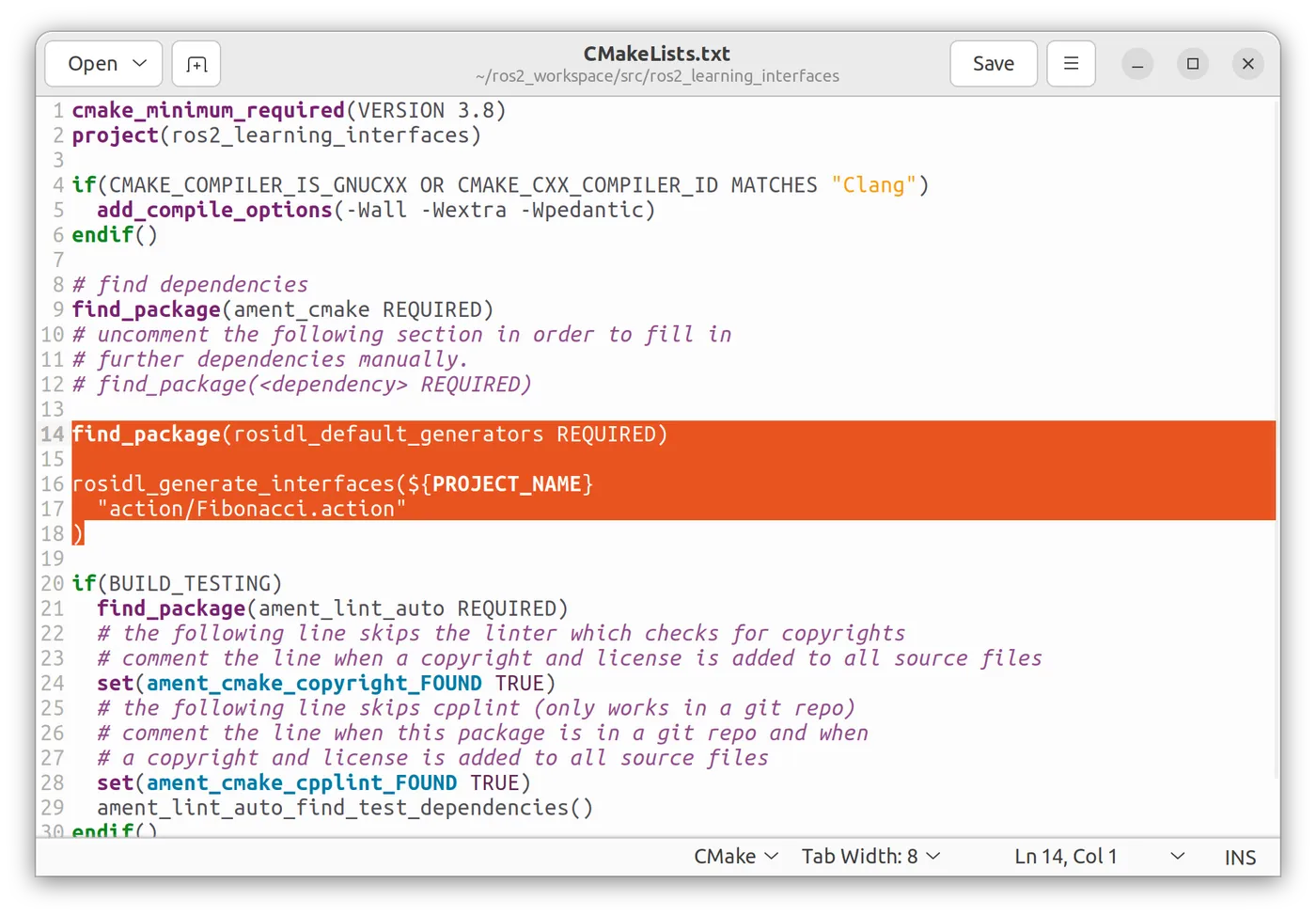Save the CMakeLists.txt file
Screen dimensions: 1316x916
[993, 64]
